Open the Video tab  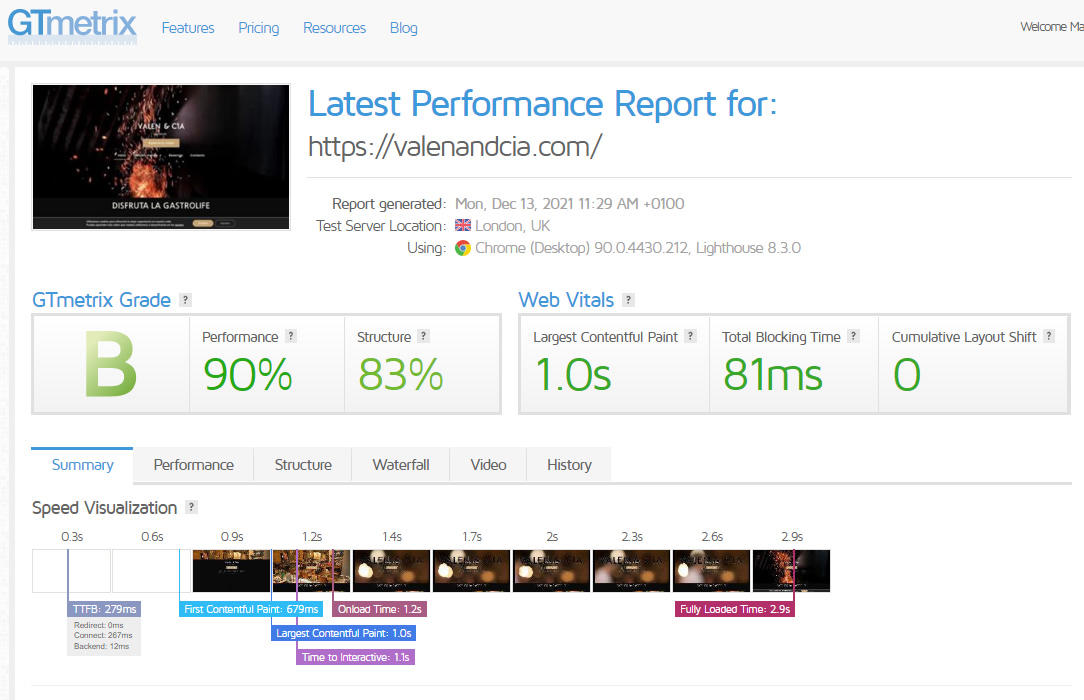click(x=488, y=464)
